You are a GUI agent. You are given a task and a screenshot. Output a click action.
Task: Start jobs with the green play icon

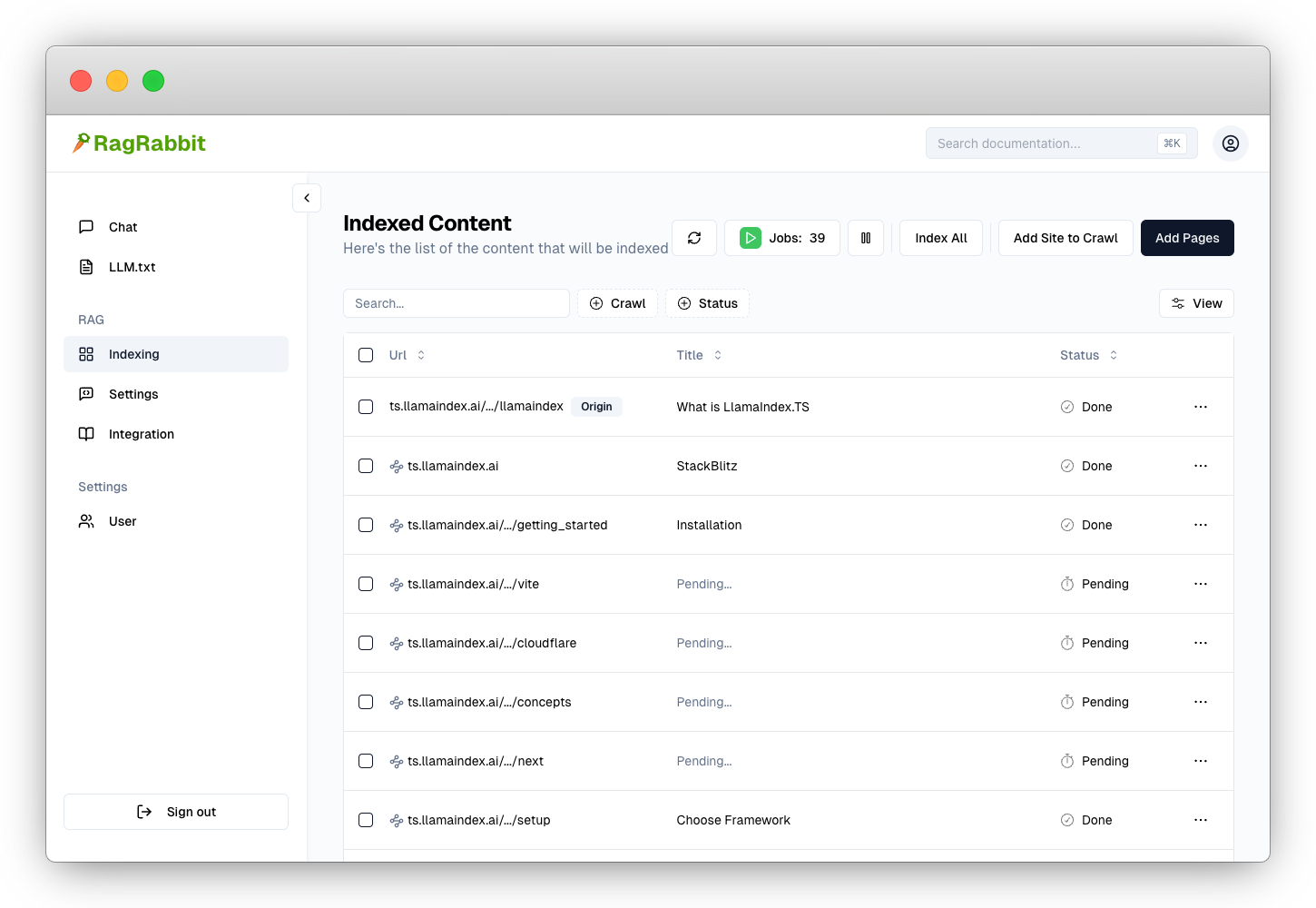tap(751, 238)
